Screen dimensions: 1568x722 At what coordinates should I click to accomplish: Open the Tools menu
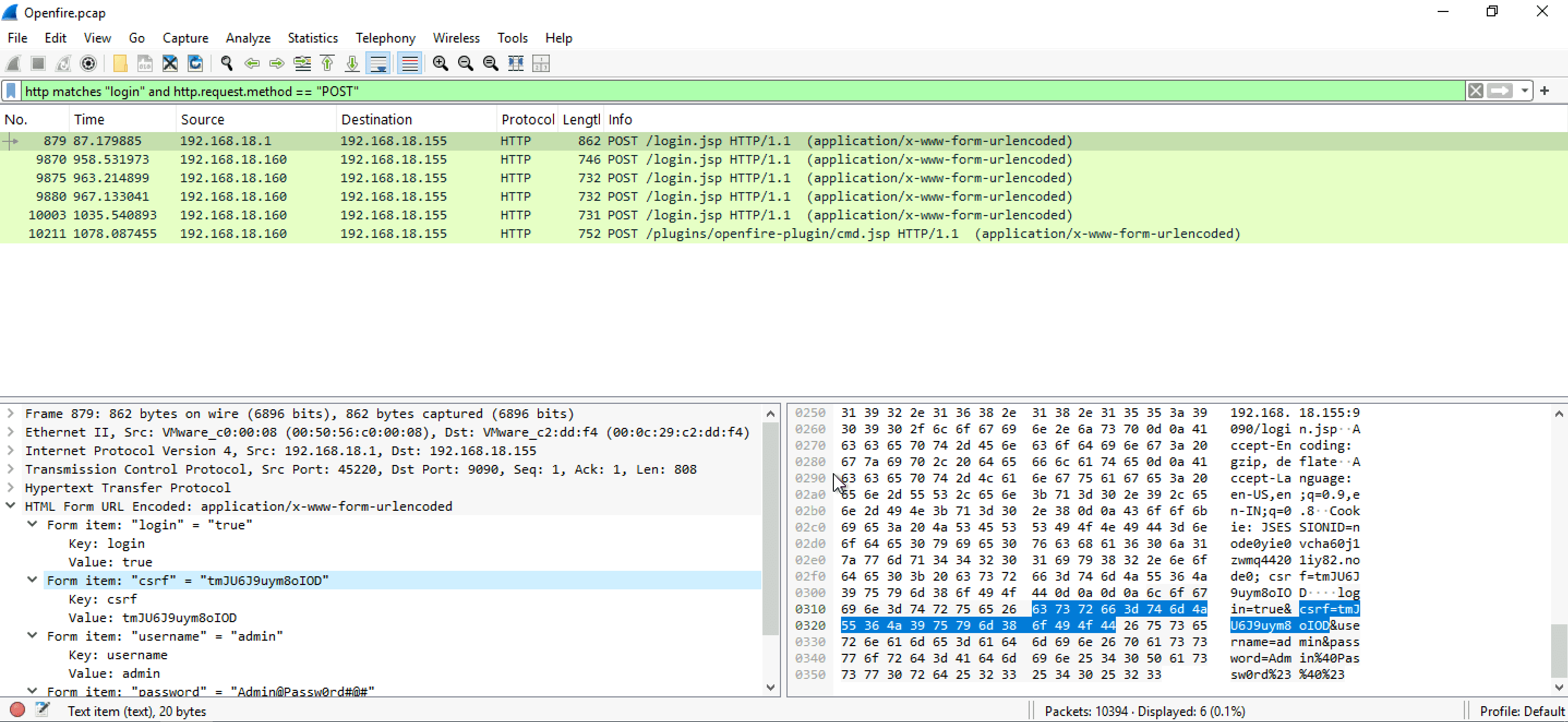(x=512, y=38)
